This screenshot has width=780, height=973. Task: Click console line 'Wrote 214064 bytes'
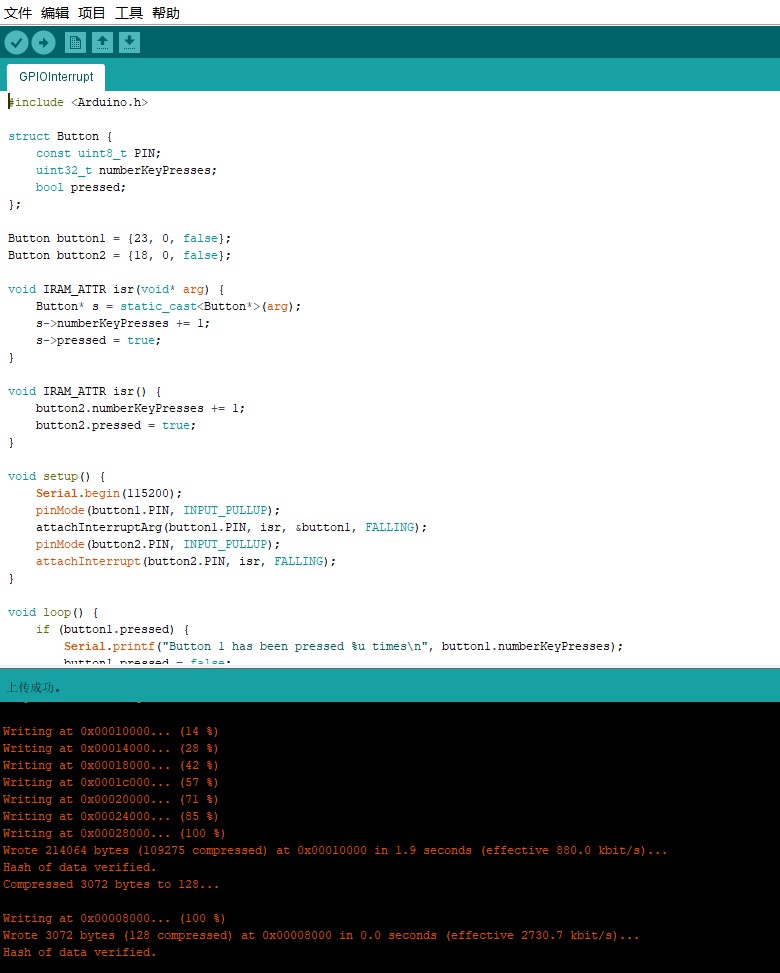(x=335, y=850)
